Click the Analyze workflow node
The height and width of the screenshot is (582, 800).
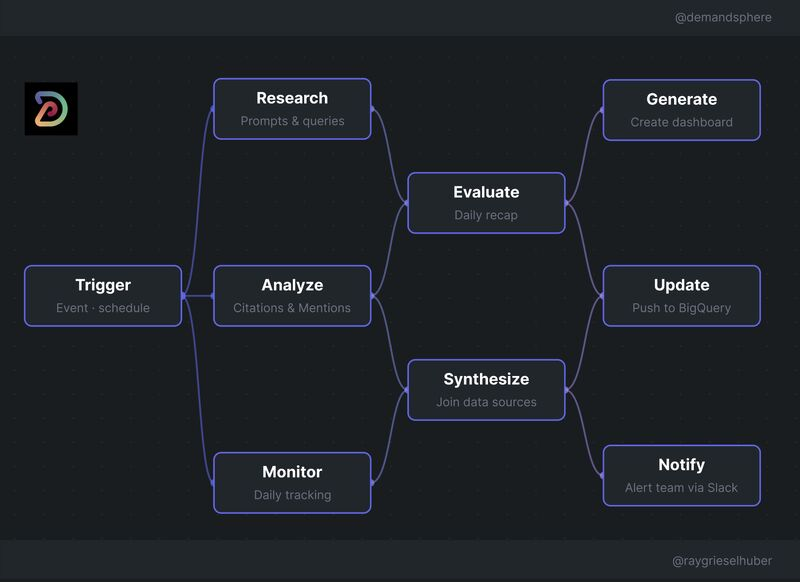292,295
